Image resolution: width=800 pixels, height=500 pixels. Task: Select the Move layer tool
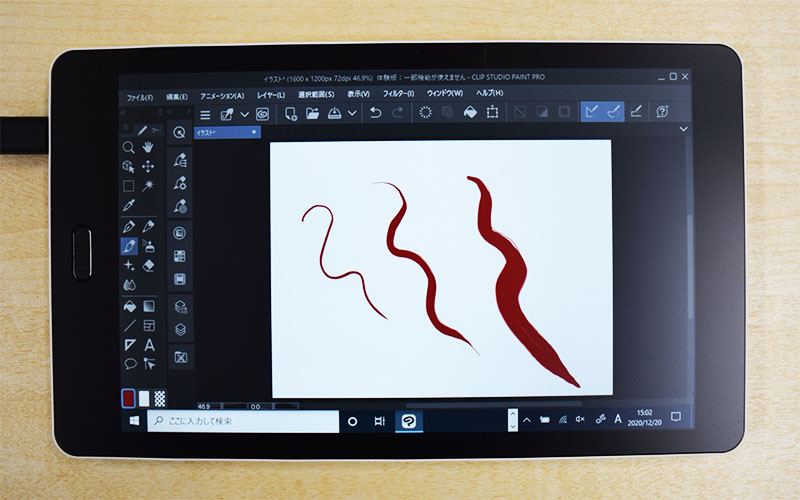click(148, 166)
